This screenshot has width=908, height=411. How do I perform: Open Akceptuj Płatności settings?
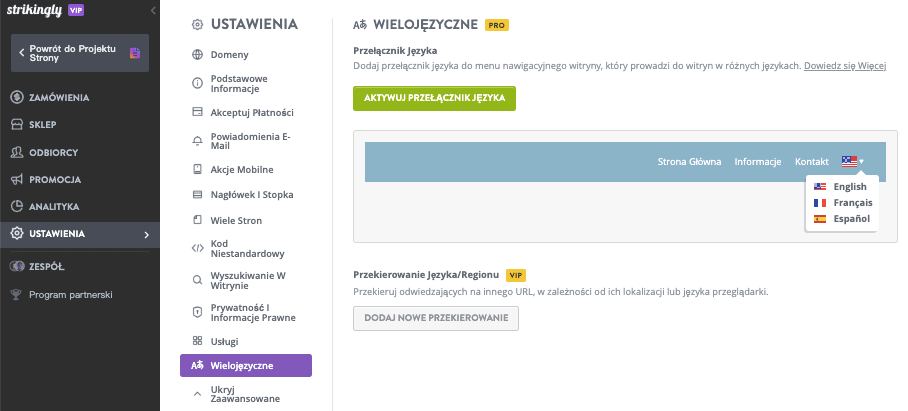(252, 112)
